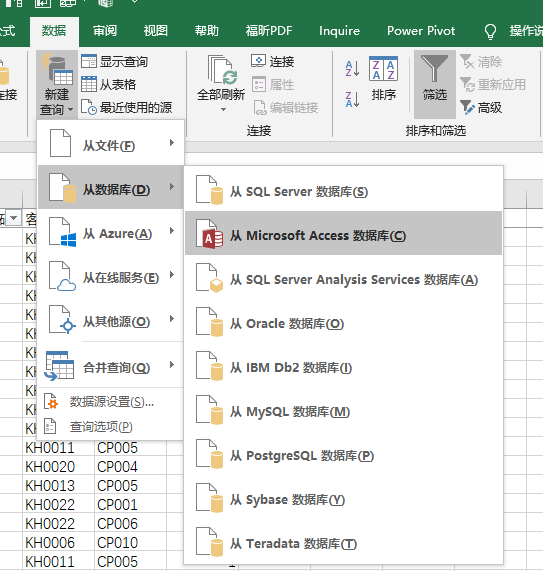The image size is (543, 571).
Task: Choose 从 MySQL 数据库(M)
Action: point(343,409)
